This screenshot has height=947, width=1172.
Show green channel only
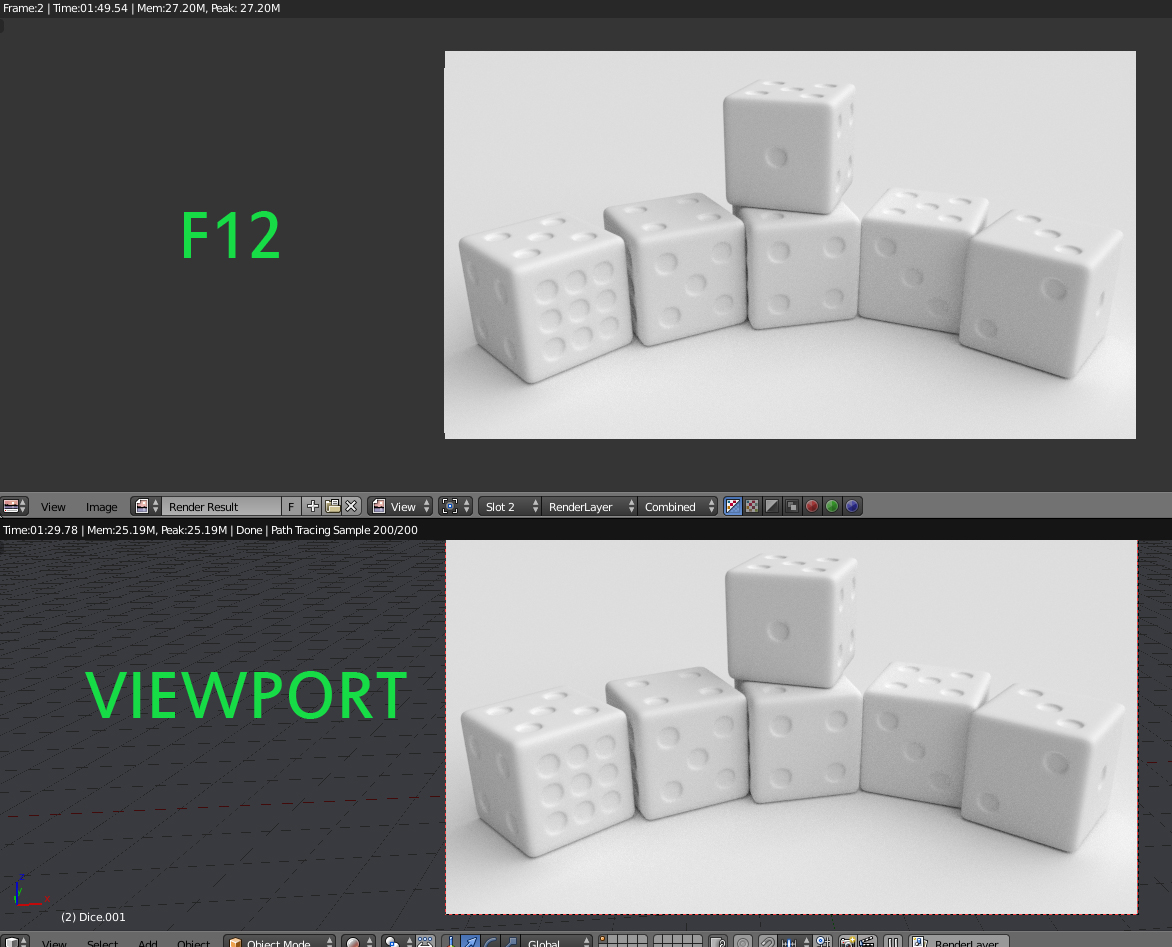point(831,507)
